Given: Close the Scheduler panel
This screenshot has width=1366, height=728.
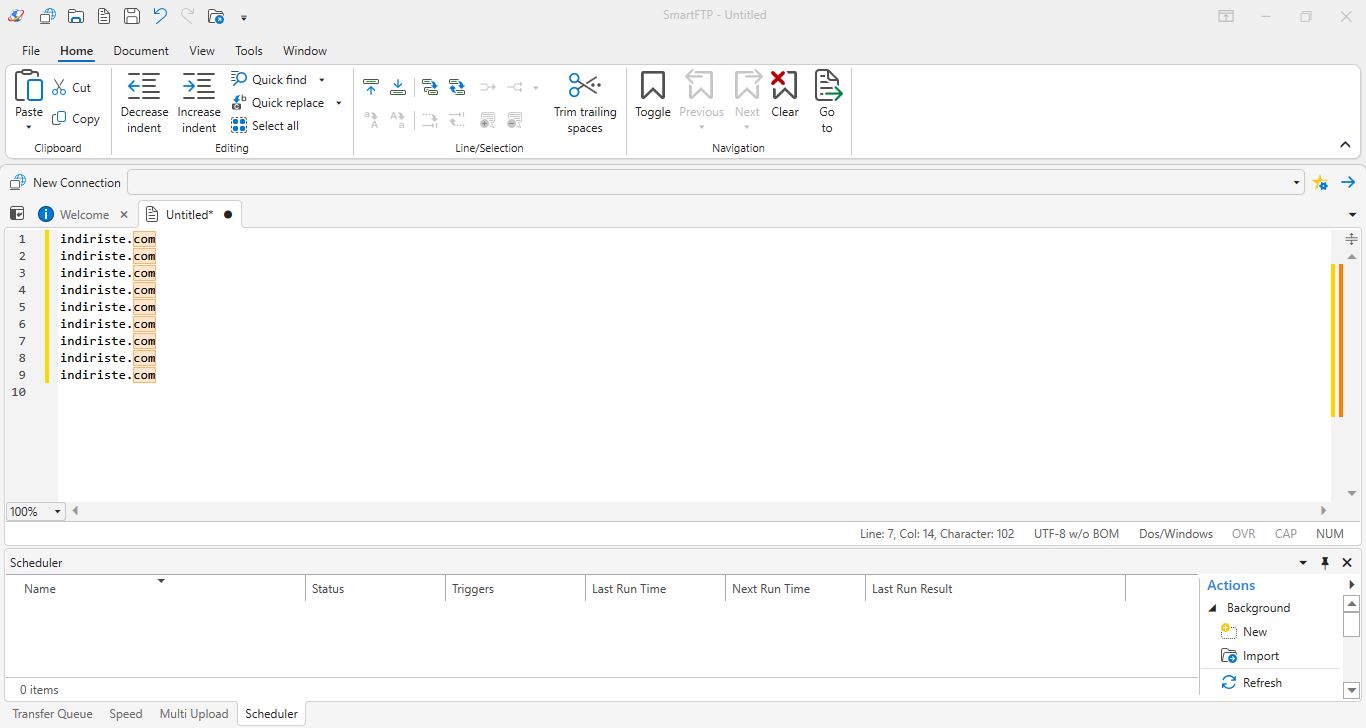Looking at the screenshot, I should [x=1347, y=563].
